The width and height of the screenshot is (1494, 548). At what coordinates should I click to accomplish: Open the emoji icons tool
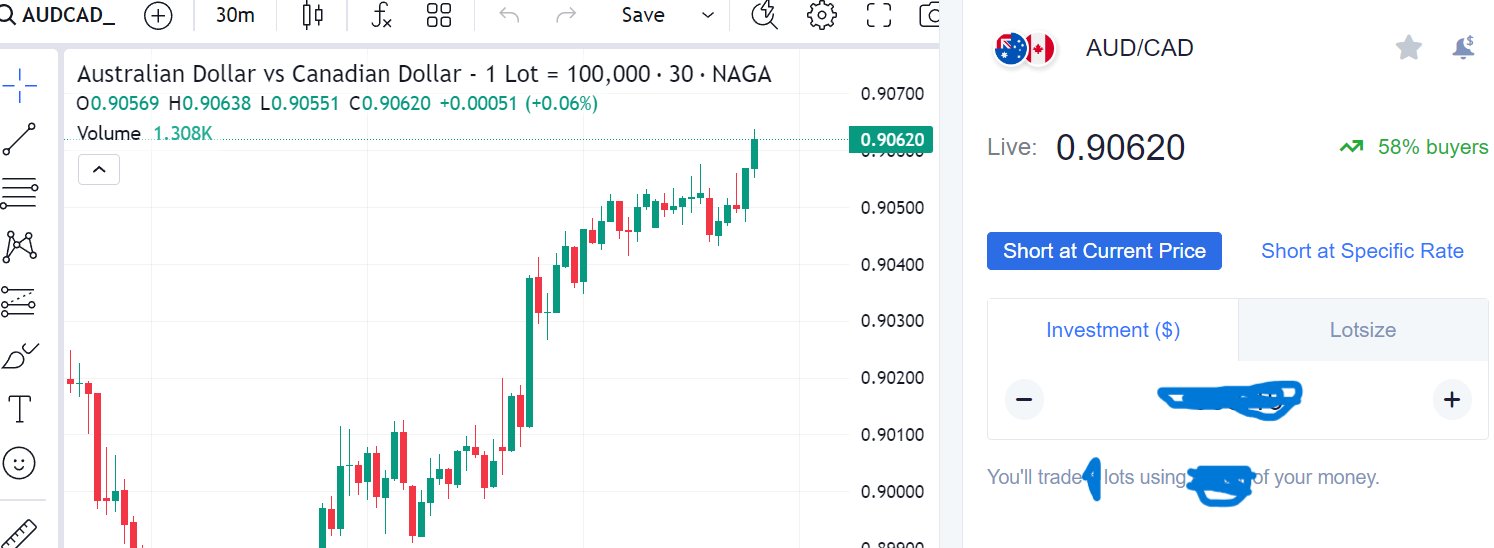20,462
